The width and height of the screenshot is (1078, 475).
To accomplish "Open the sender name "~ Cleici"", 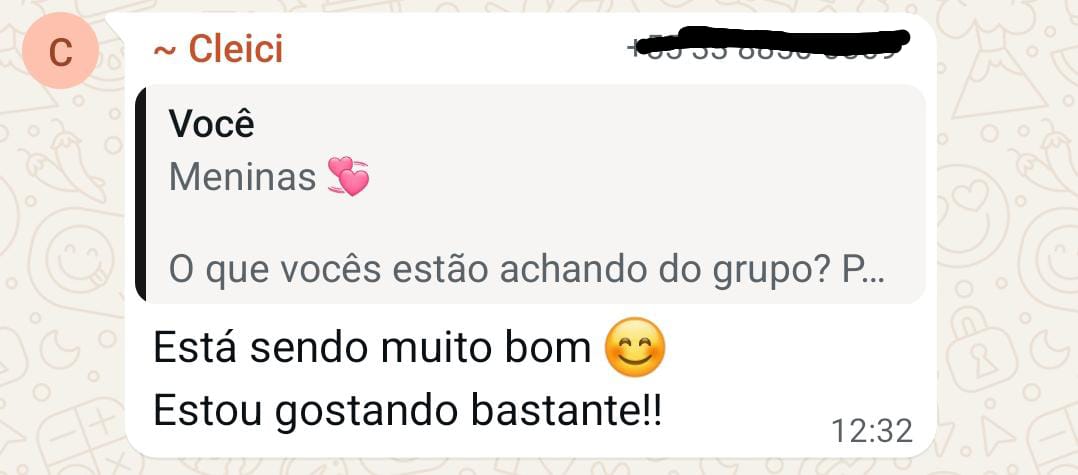I will 219,49.
